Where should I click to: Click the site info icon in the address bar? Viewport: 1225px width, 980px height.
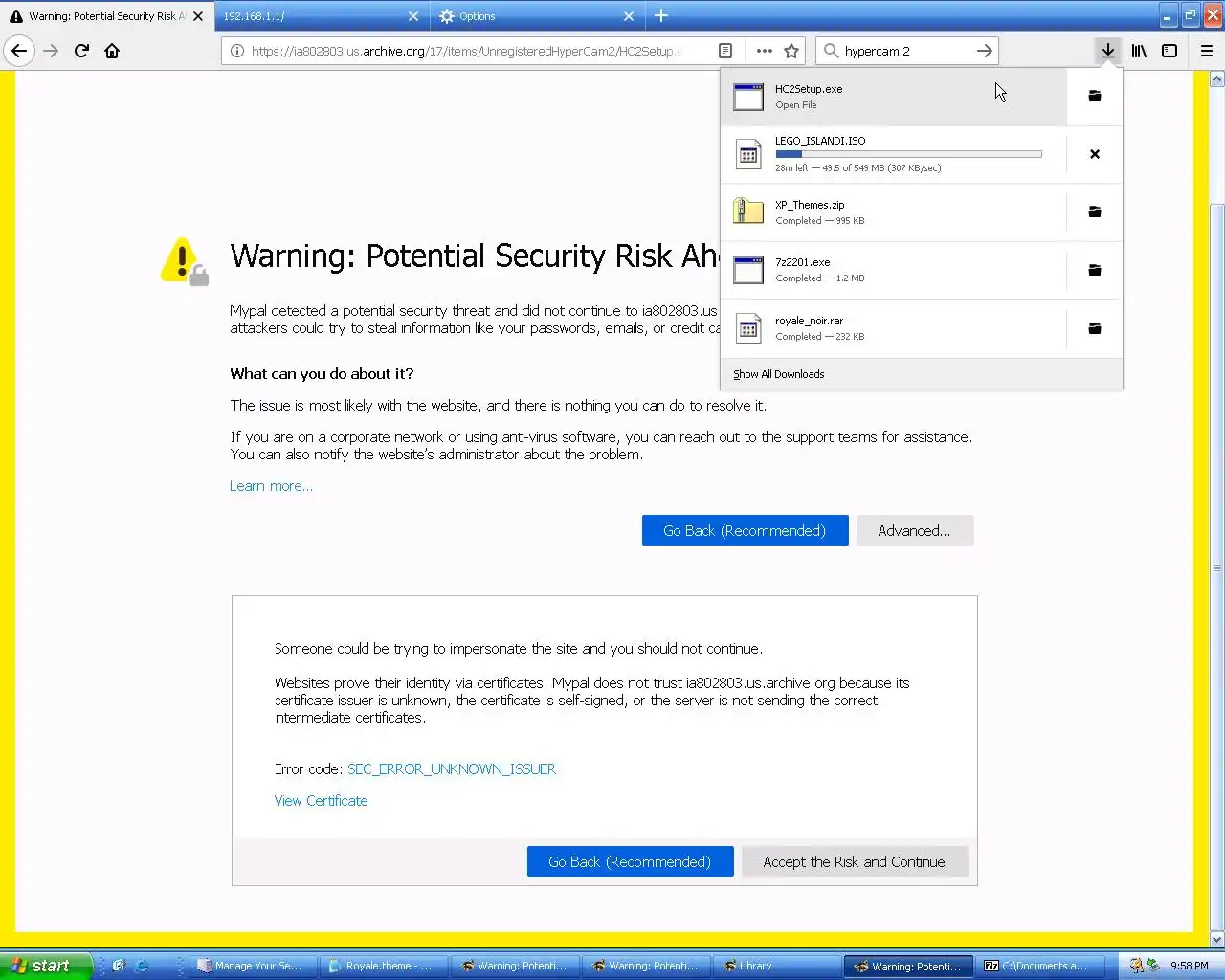(x=237, y=51)
